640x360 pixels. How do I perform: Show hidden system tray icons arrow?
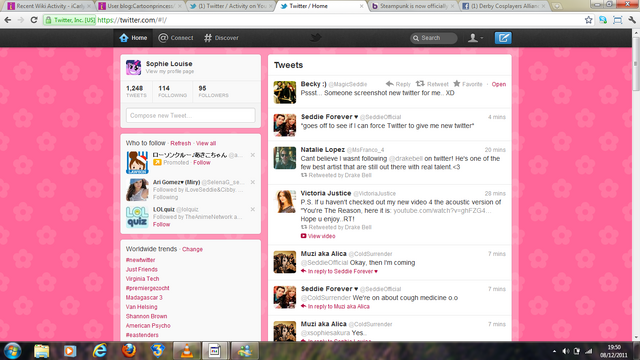tap(554, 351)
